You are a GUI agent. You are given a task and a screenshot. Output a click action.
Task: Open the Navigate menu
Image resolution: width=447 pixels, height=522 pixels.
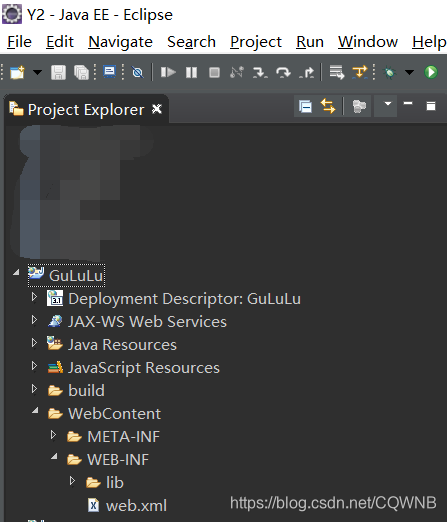[x=120, y=42]
